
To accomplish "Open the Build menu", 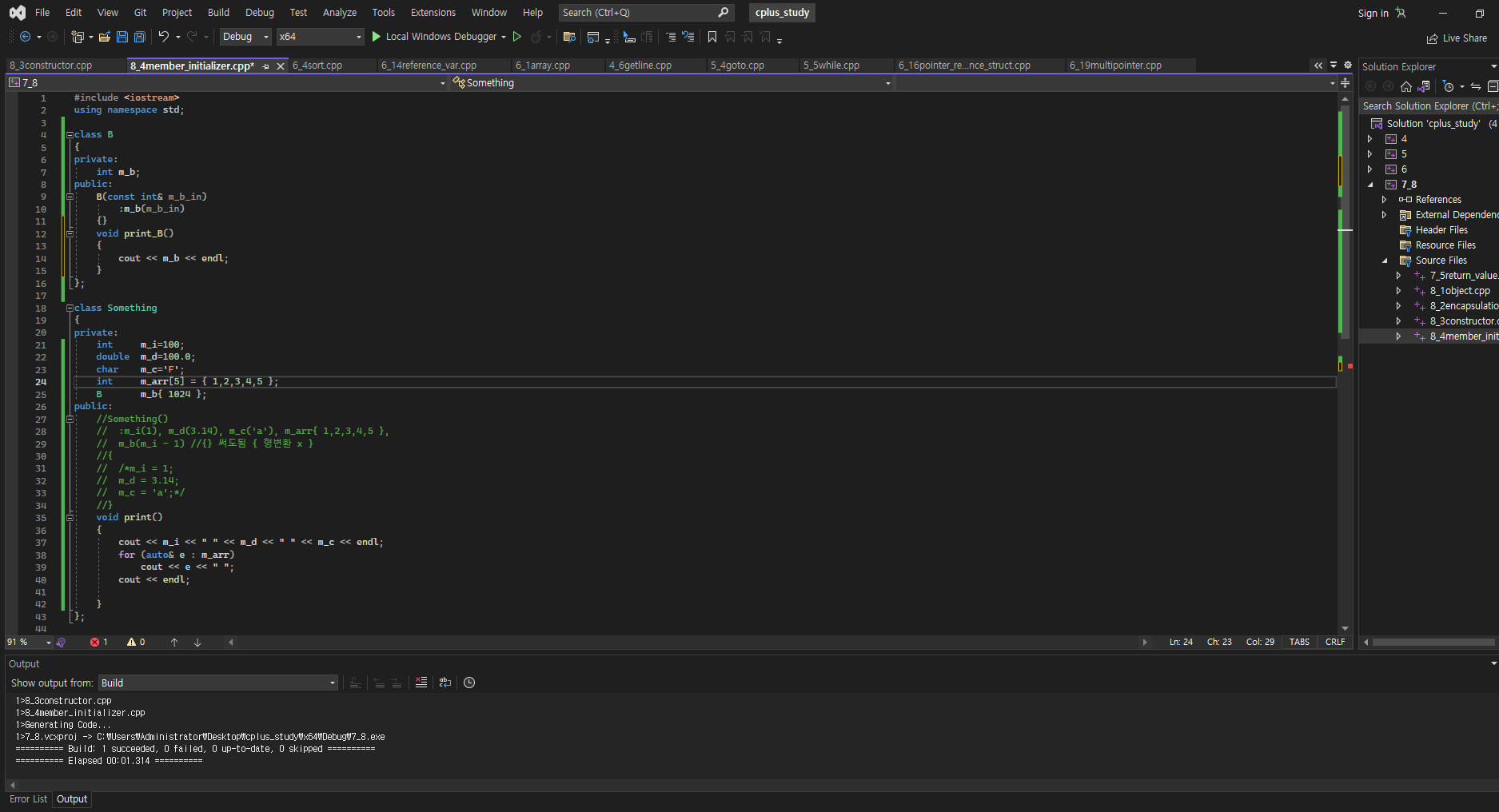I will [218, 13].
